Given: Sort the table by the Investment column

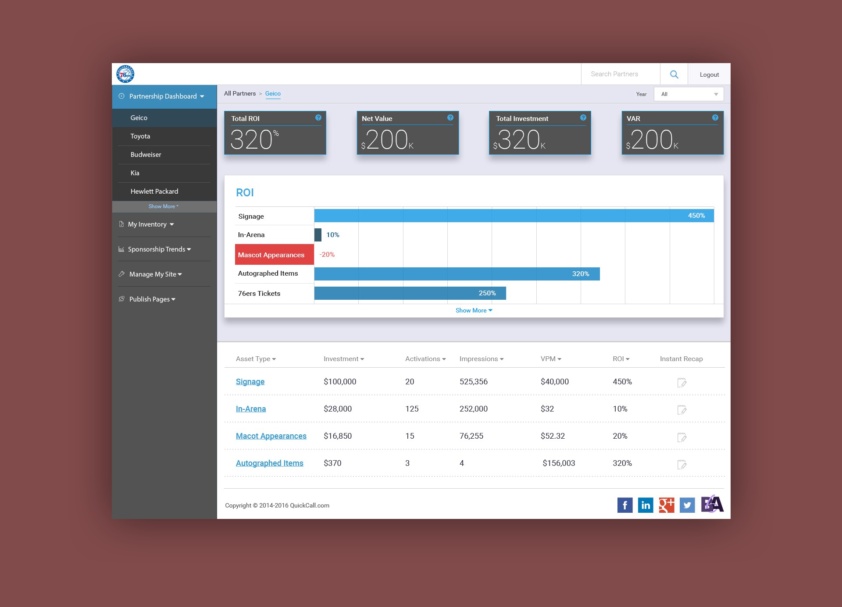Looking at the screenshot, I should (x=344, y=359).
